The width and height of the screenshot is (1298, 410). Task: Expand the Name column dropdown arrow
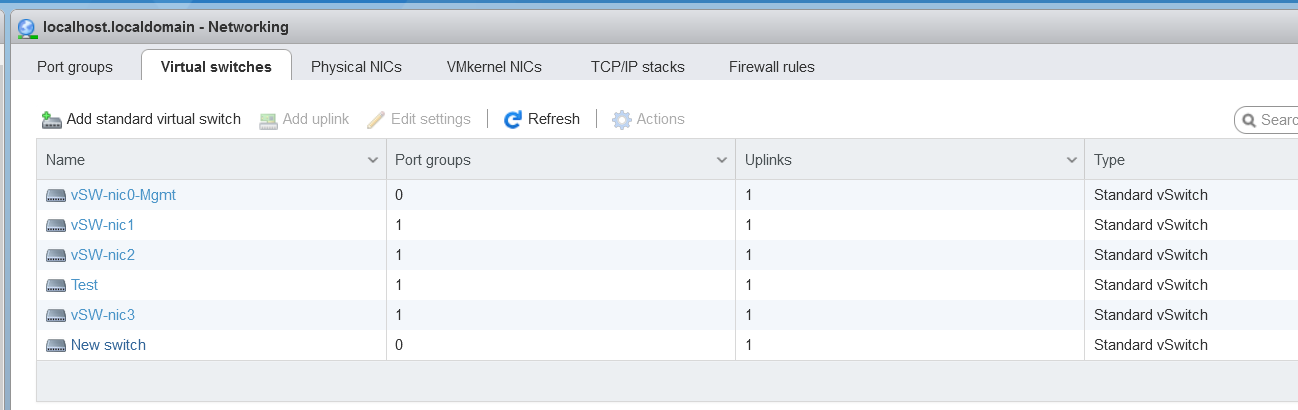click(x=373, y=160)
